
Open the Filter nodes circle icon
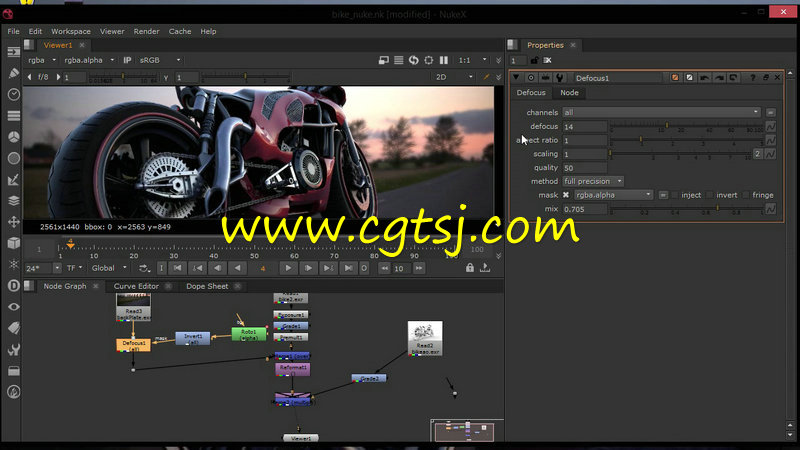(x=14, y=158)
